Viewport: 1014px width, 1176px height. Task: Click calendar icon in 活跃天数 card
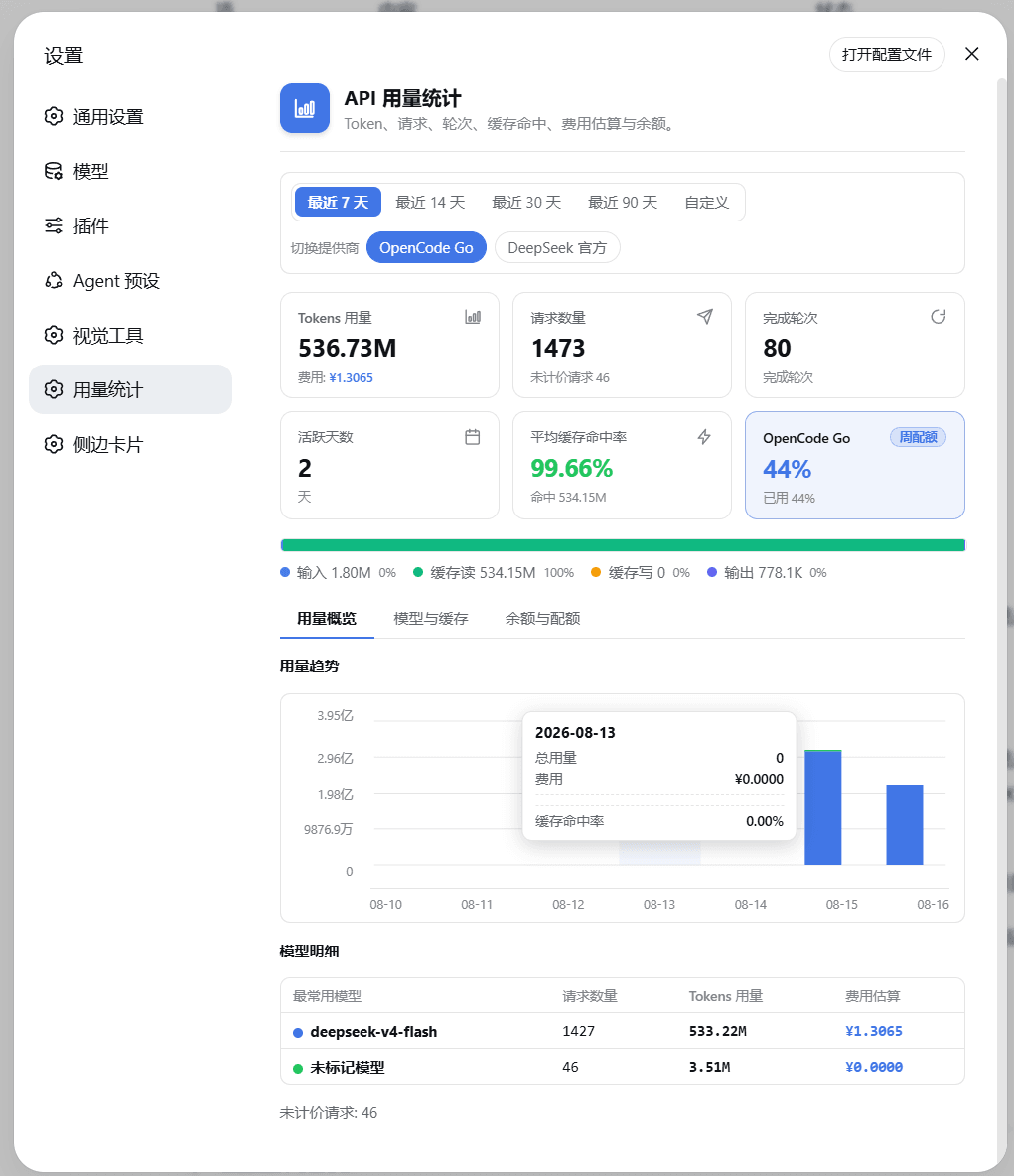point(473,436)
